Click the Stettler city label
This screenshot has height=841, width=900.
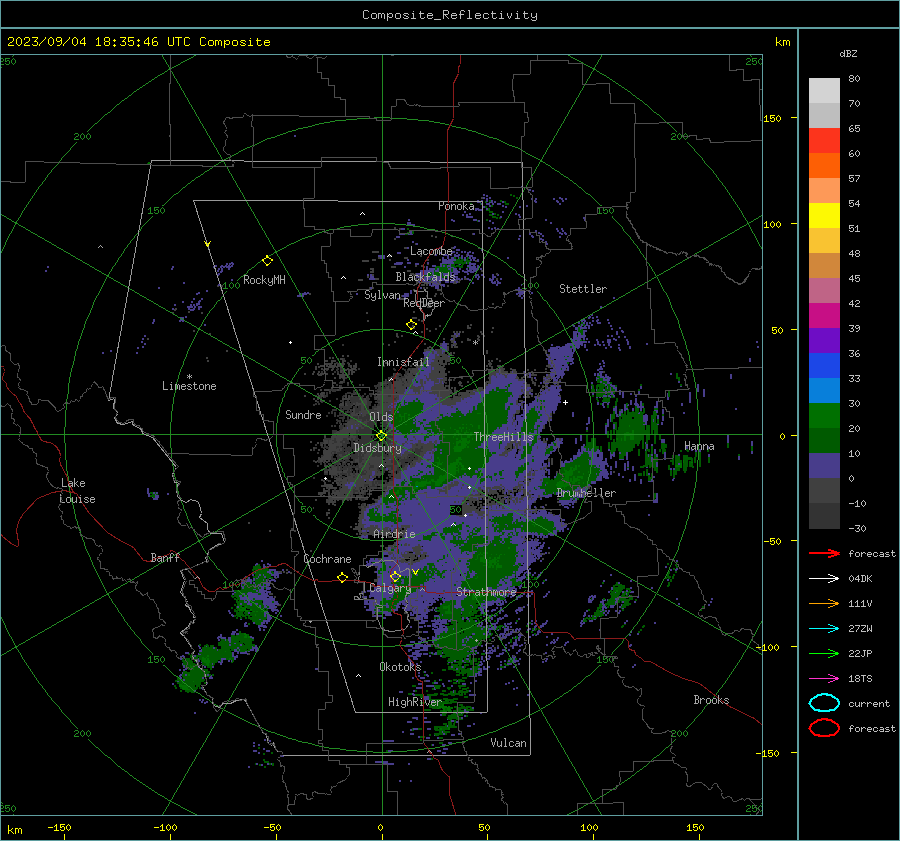(583, 289)
